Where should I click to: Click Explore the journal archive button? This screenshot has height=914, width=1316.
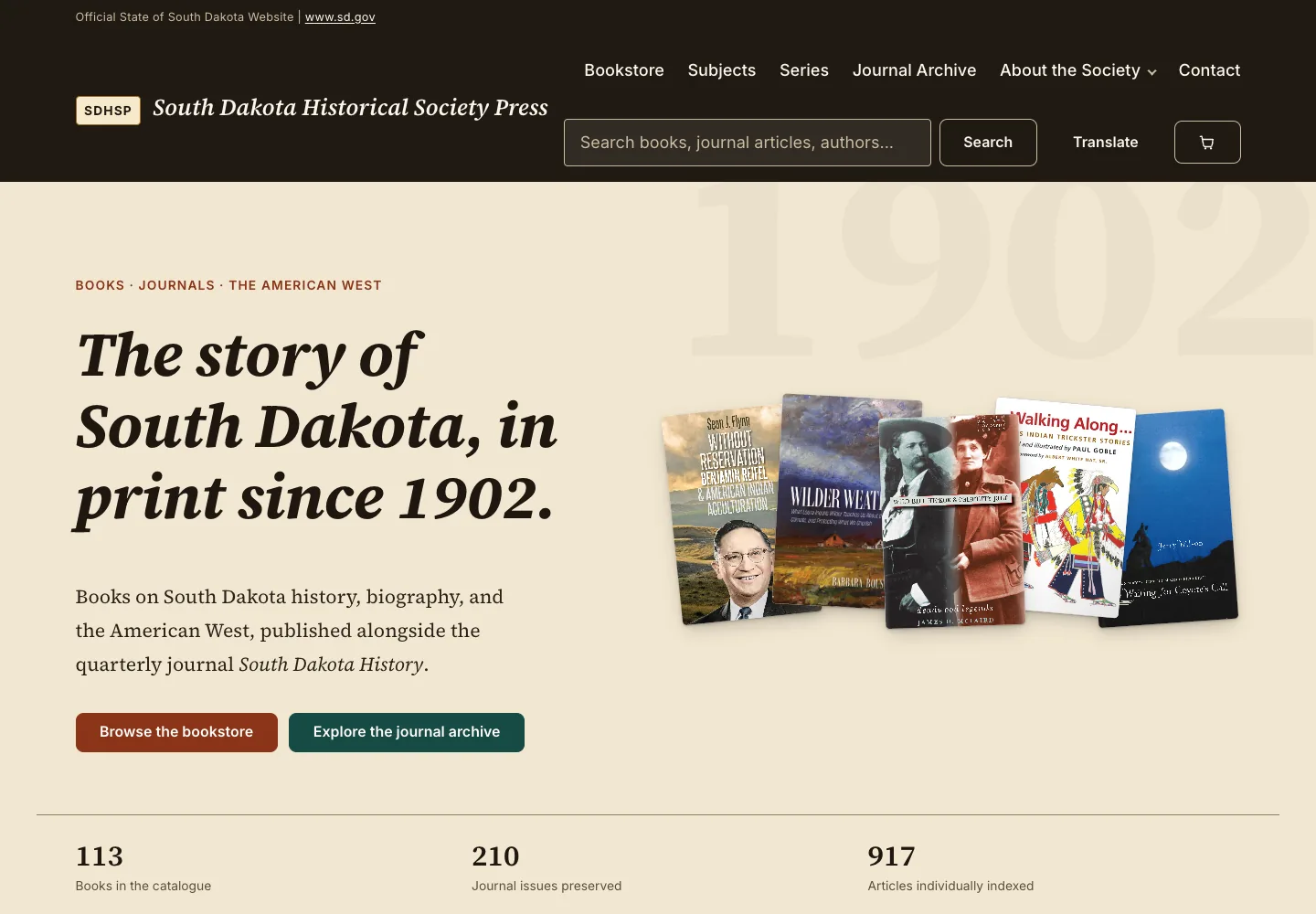[407, 732]
